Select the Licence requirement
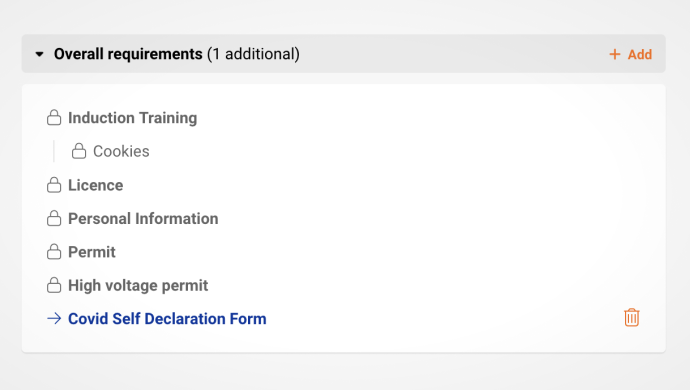 click(95, 185)
